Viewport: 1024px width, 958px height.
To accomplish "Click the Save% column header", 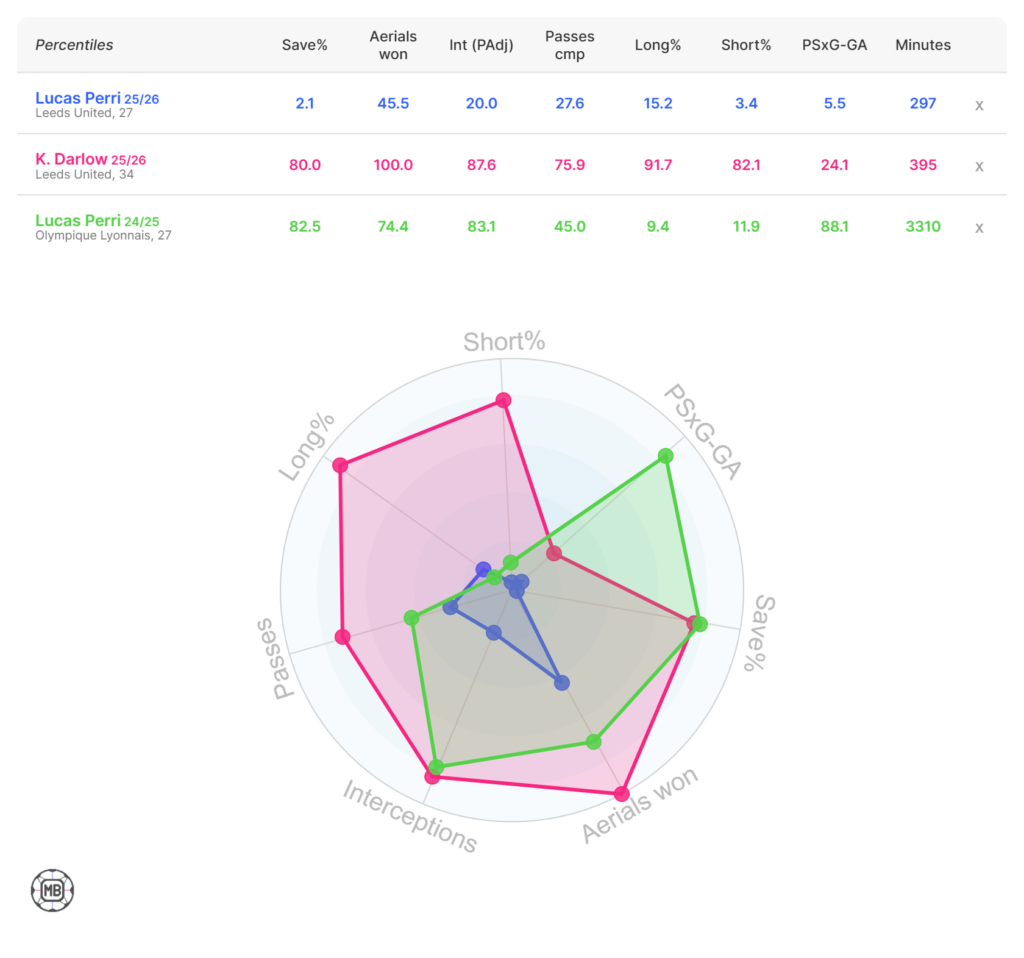I will pos(305,45).
